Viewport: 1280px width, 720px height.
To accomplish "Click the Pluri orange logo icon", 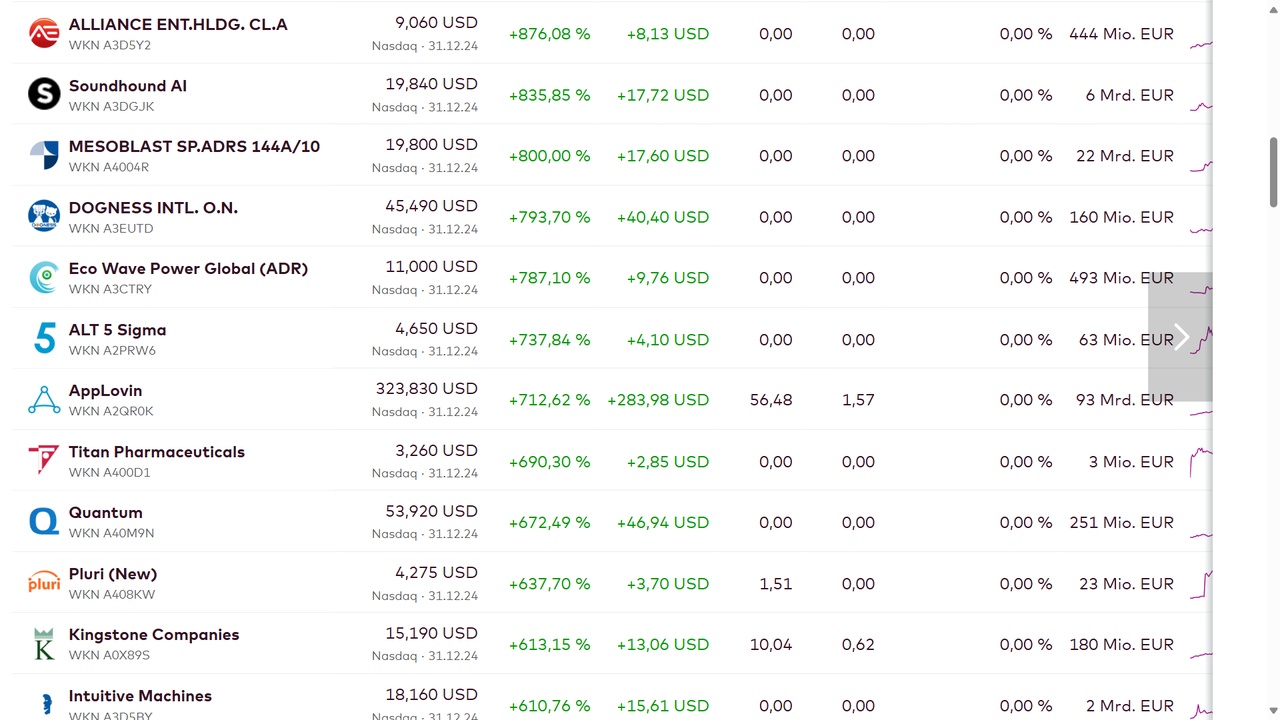I will pos(44,583).
